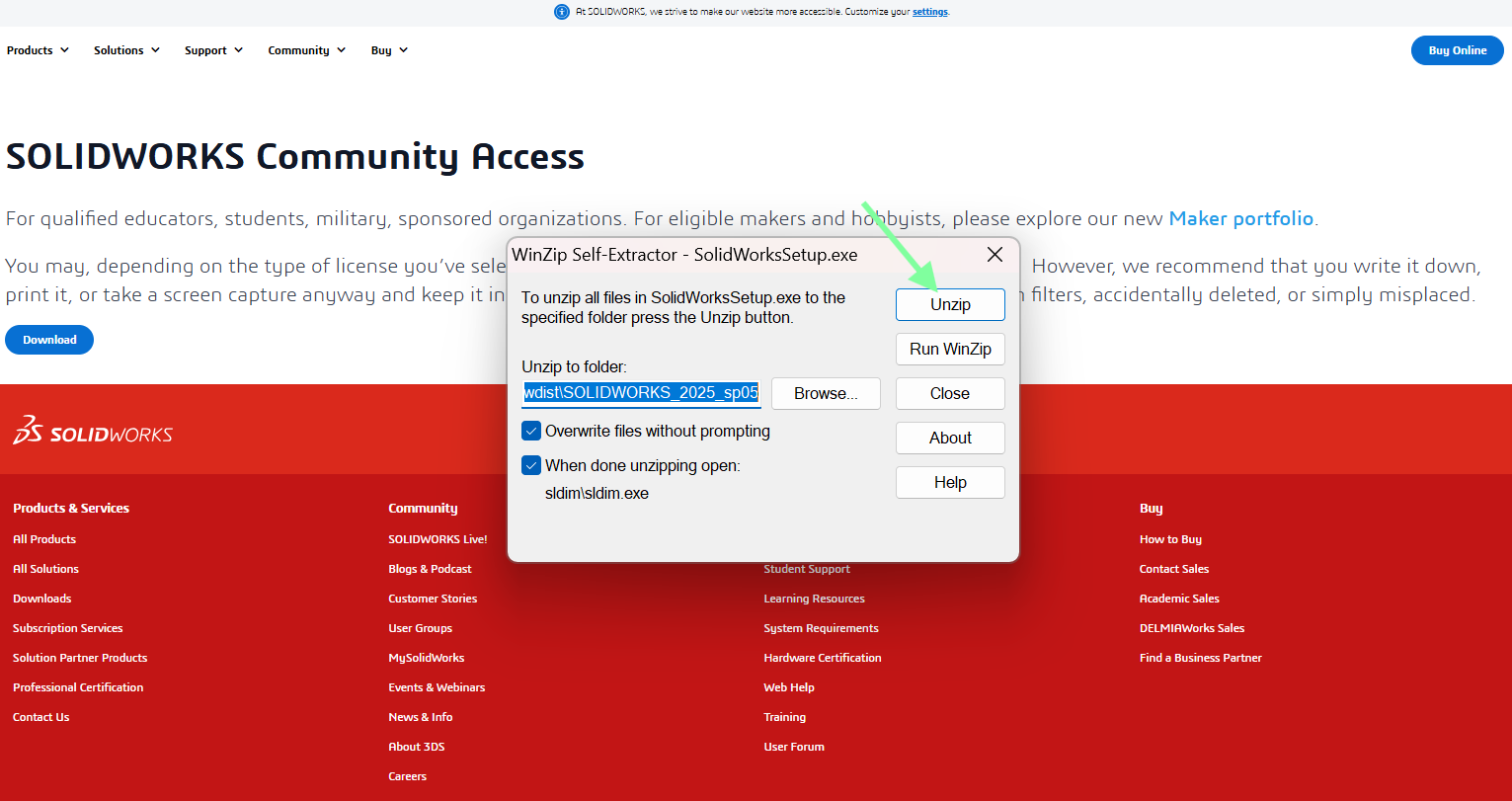Viewport: 1512px width, 801px height.
Task: Open User Groups footer link
Action: [420, 628]
